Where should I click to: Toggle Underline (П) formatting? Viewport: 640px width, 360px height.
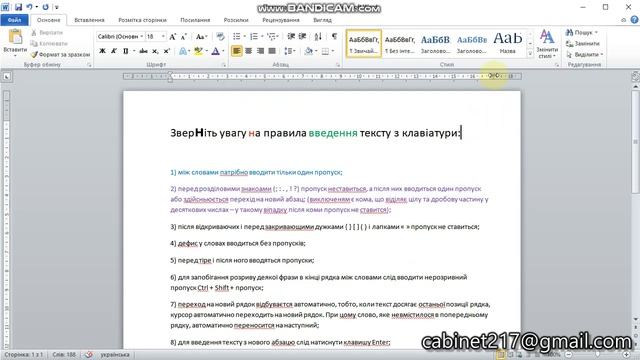point(125,51)
